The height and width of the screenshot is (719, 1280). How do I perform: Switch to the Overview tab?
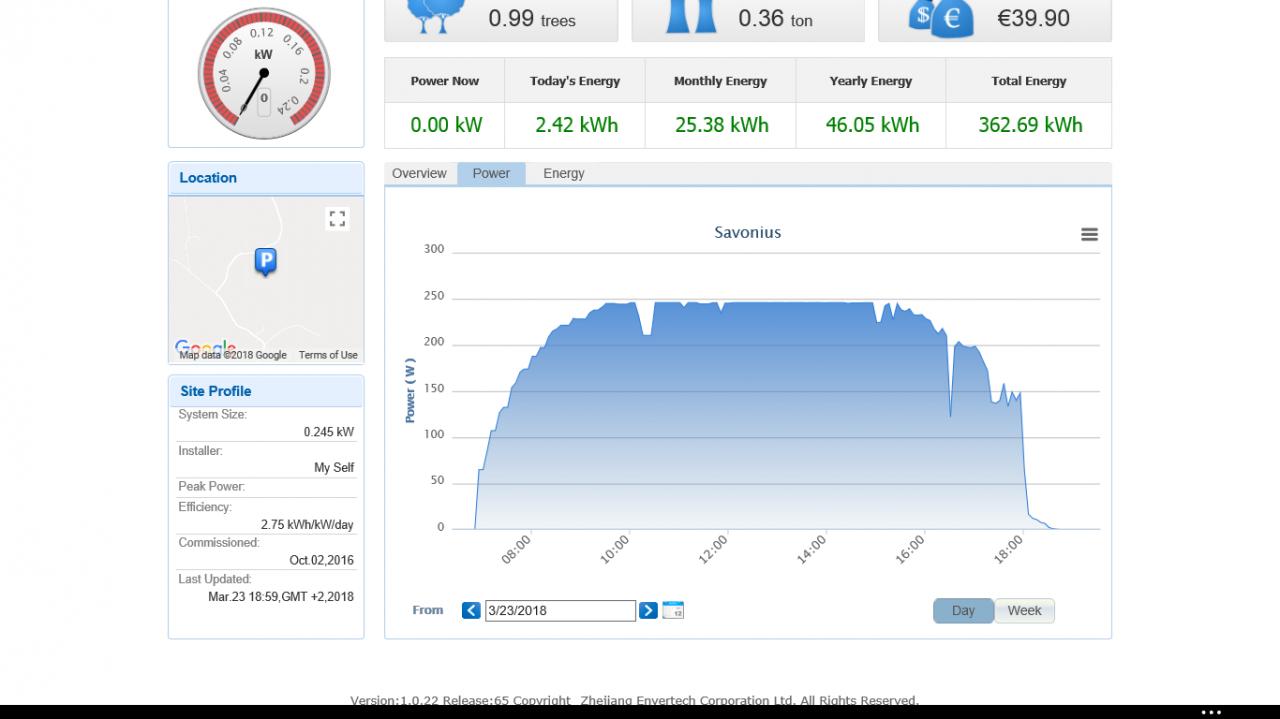[x=419, y=173]
